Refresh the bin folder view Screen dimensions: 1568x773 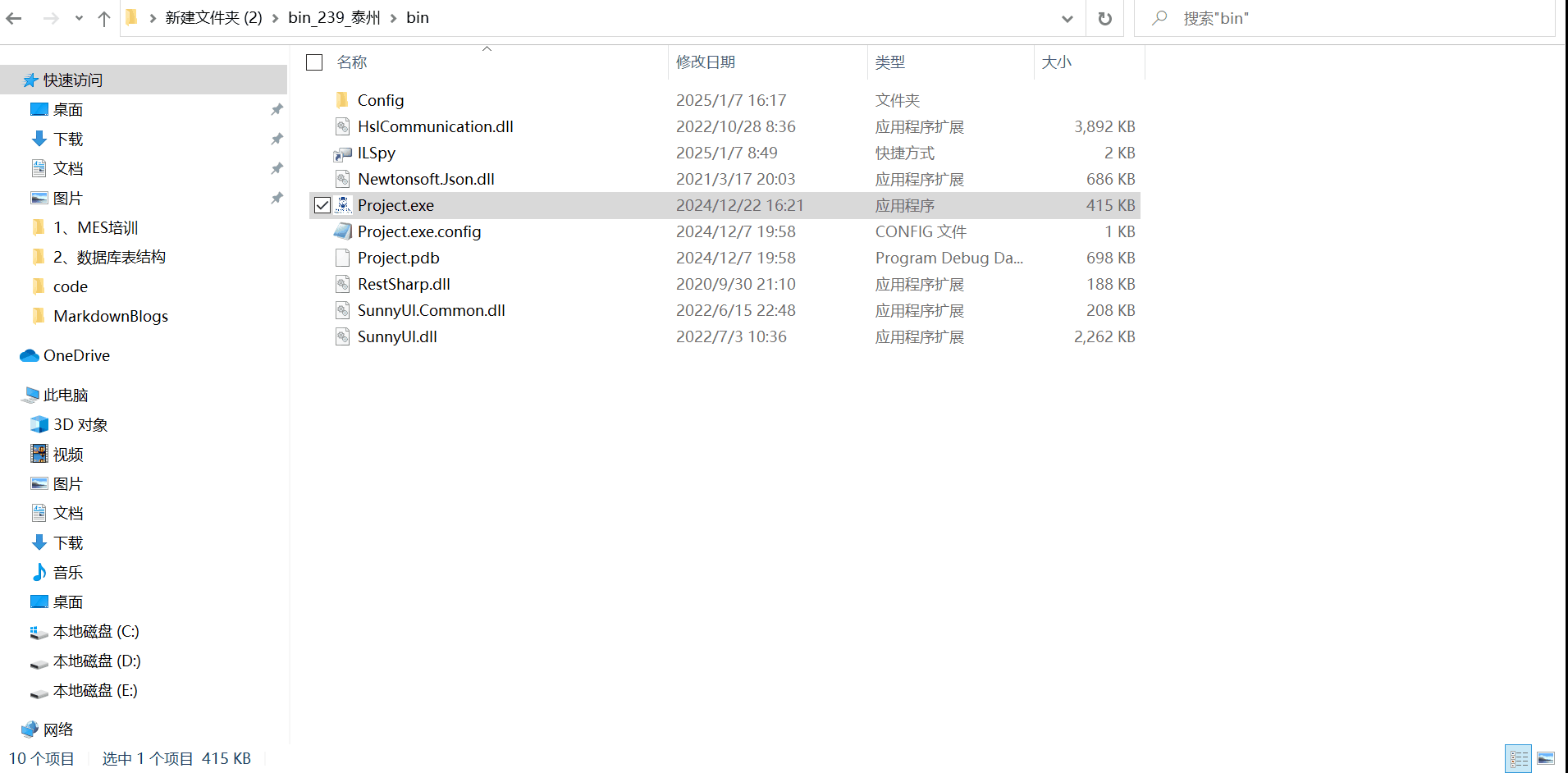pyautogui.click(x=1105, y=18)
